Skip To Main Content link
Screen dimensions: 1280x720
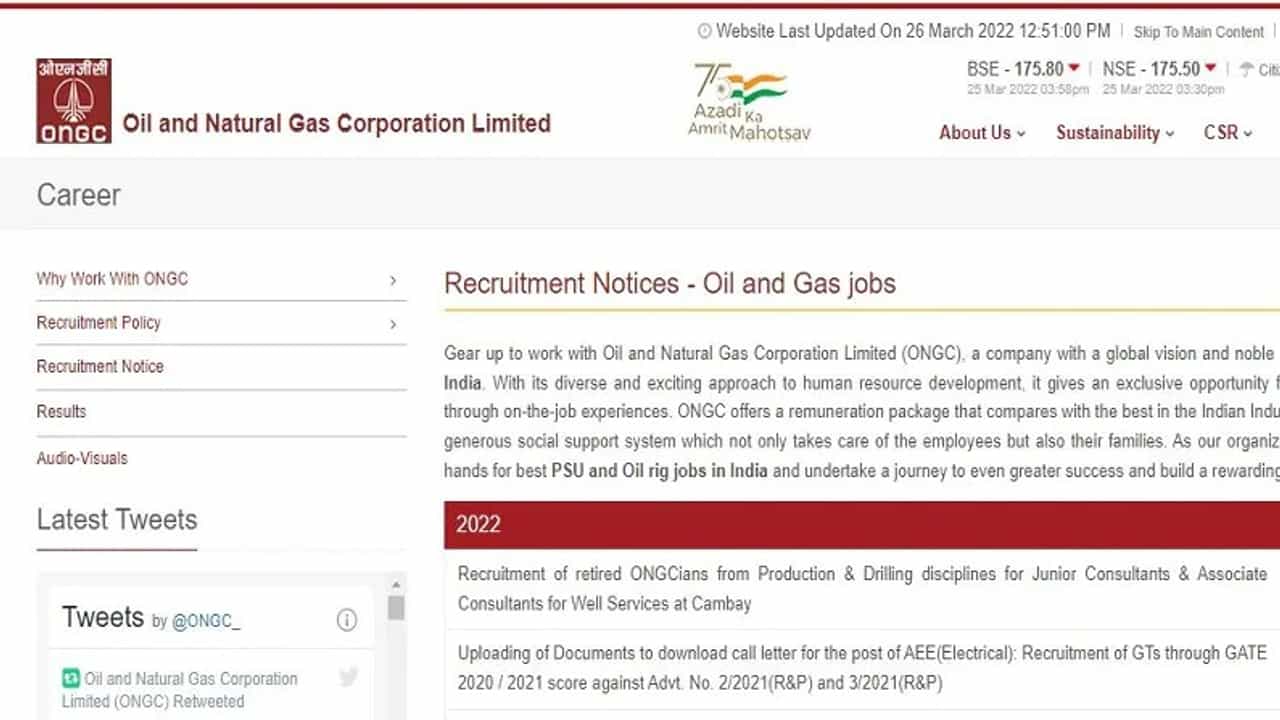1198,32
